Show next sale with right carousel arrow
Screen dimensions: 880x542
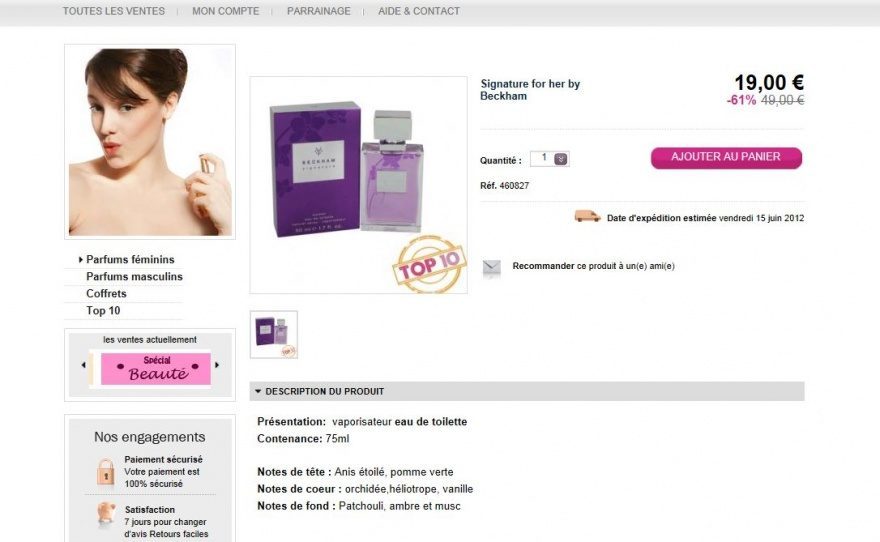coord(217,365)
